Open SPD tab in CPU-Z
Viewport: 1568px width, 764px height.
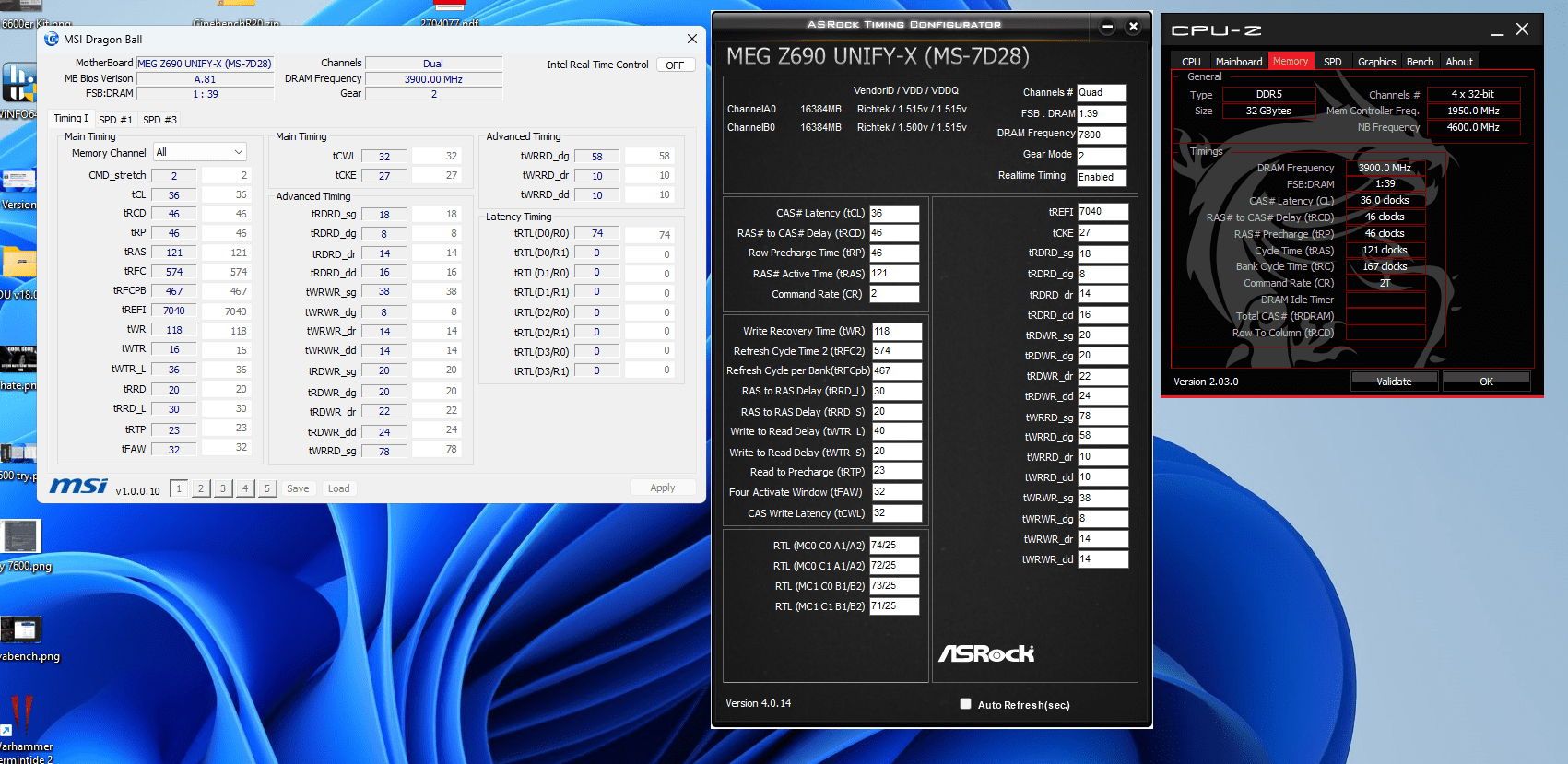tap(1332, 62)
